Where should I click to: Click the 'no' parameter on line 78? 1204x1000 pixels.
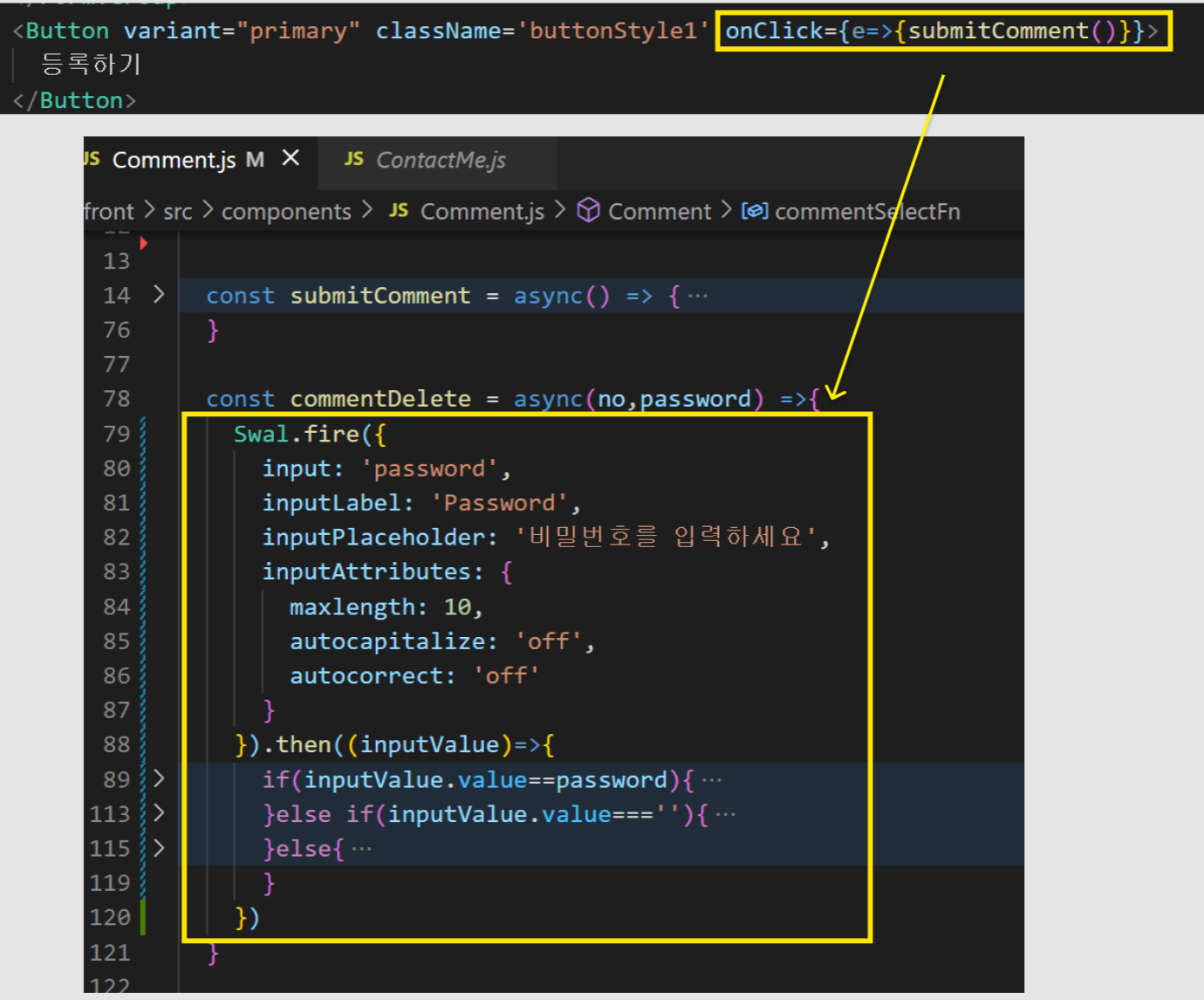click(612, 399)
